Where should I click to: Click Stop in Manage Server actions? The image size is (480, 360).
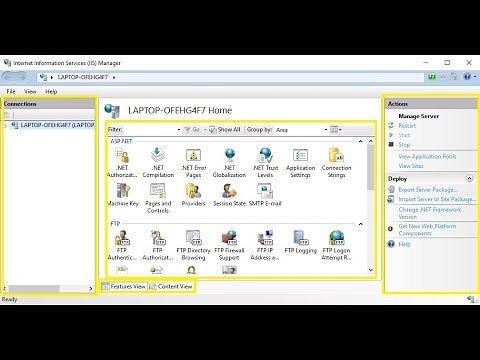pos(404,145)
